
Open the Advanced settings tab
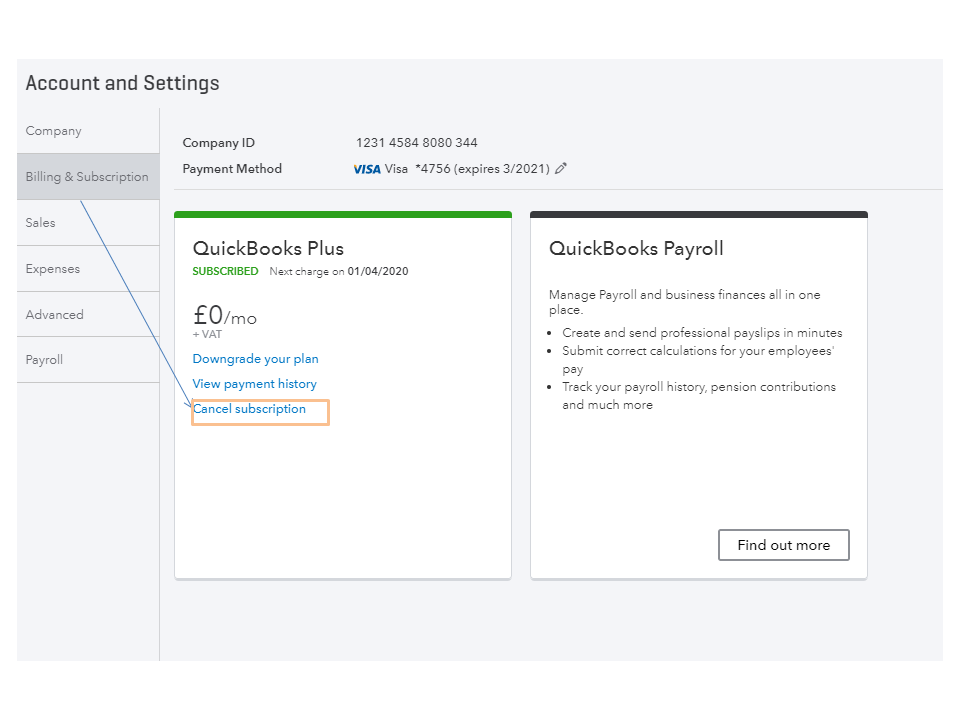pyautogui.click(x=55, y=315)
